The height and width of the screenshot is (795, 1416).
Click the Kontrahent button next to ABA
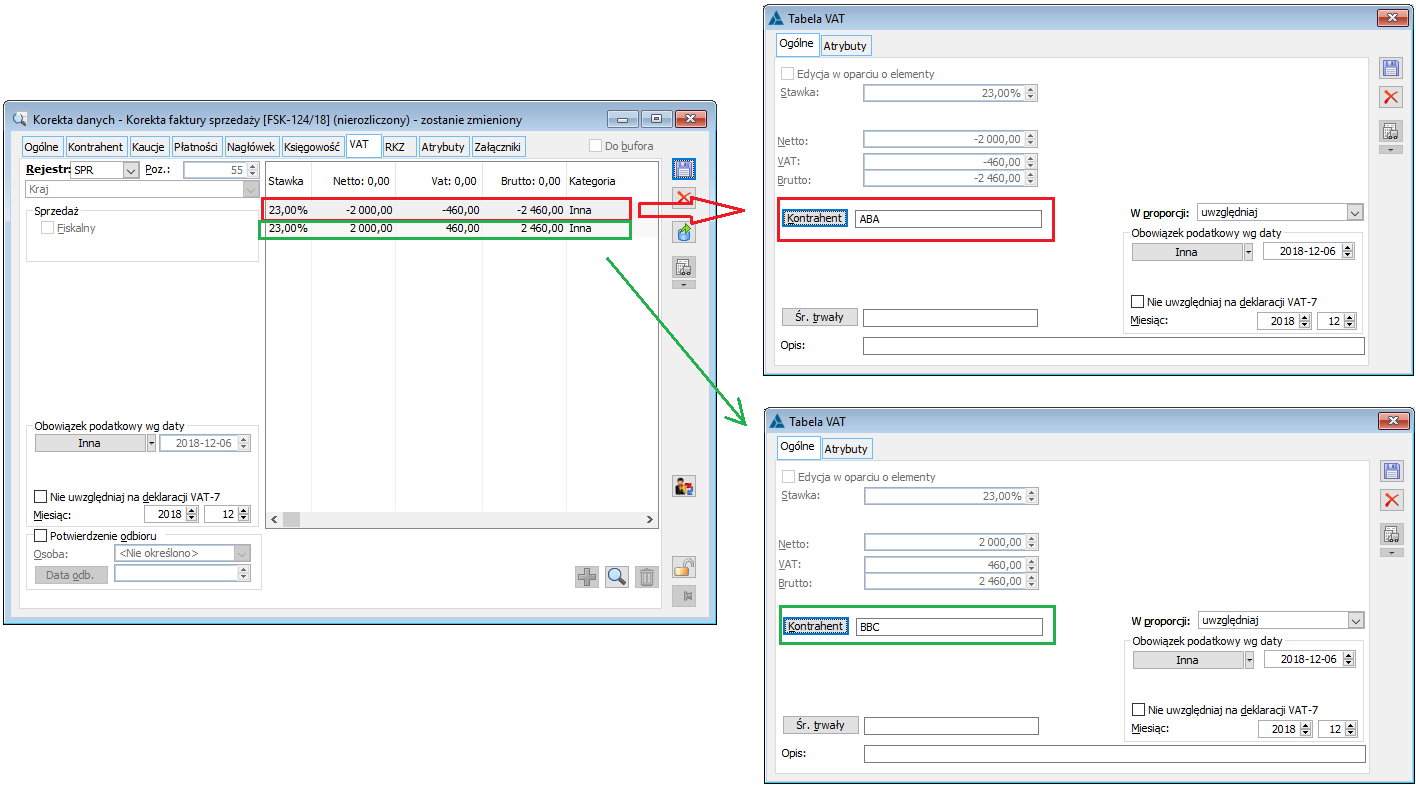815,219
